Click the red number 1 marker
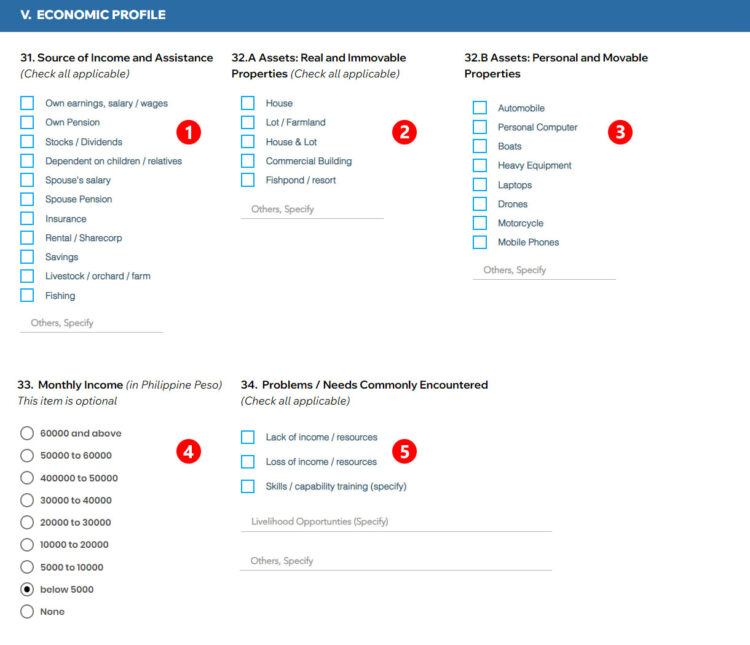 (188, 132)
